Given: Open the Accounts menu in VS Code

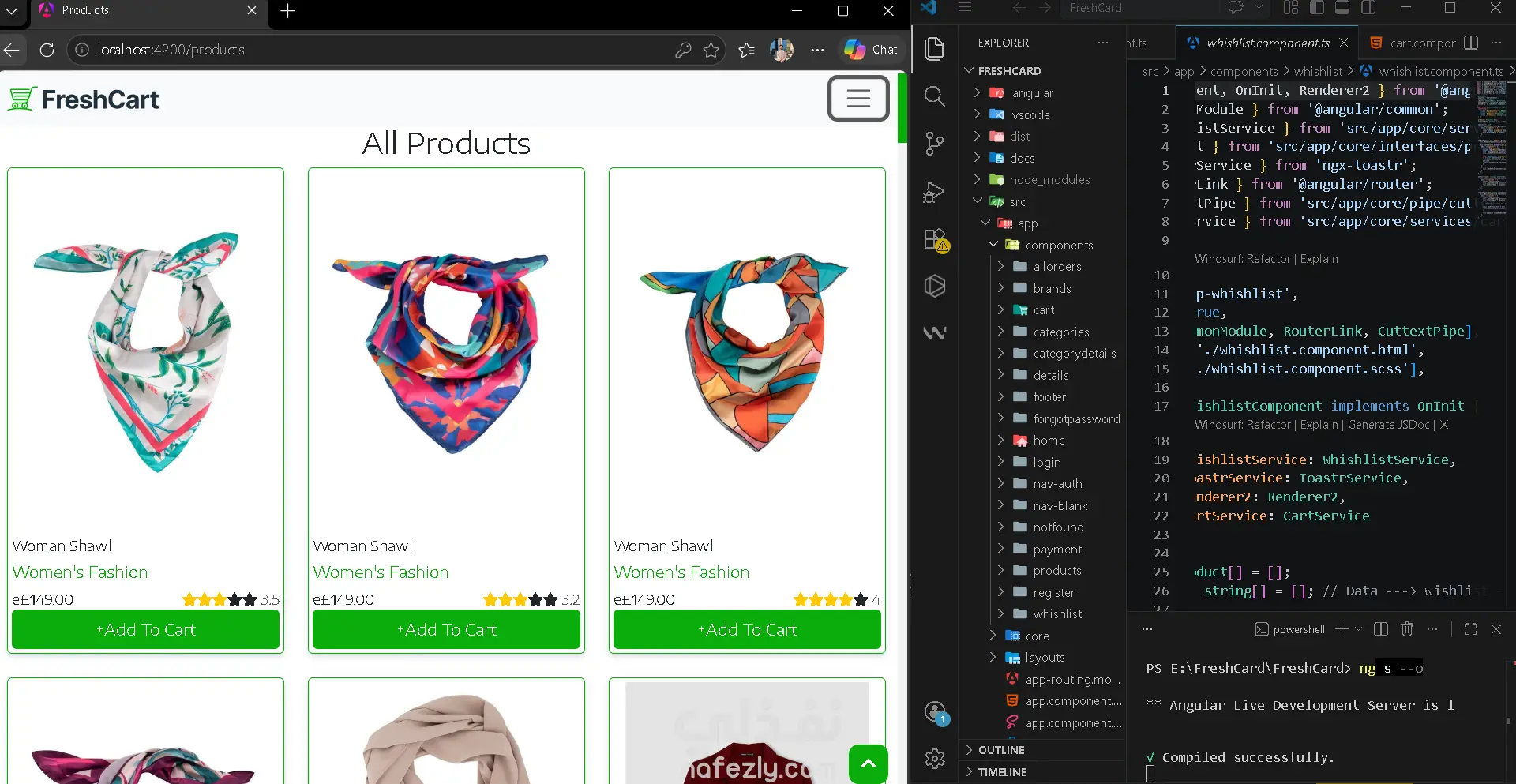Looking at the screenshot, I should pyautogui.click(x=935, y=712).
